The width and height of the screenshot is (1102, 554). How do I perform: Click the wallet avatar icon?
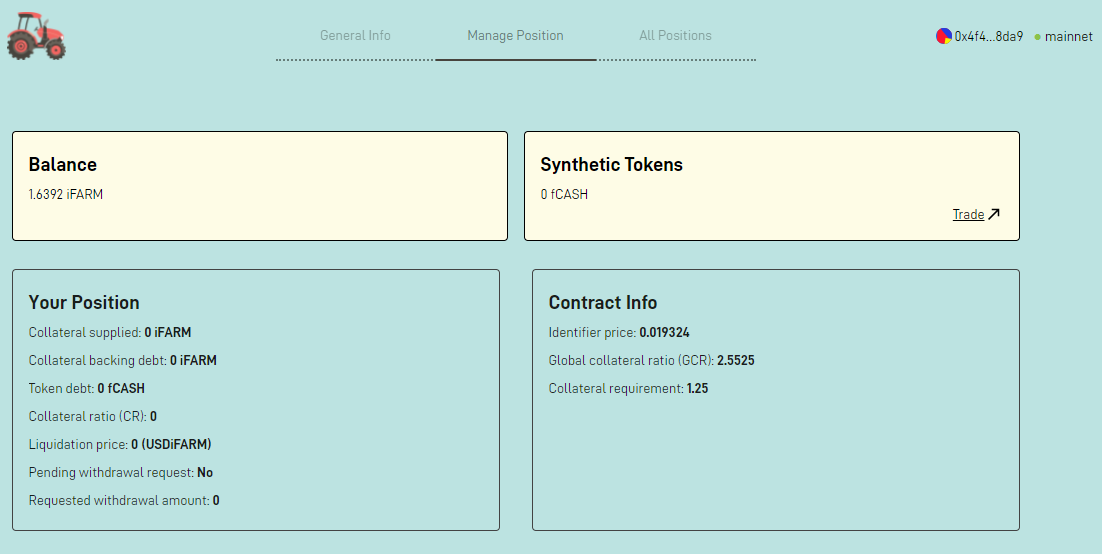point(944,36)
